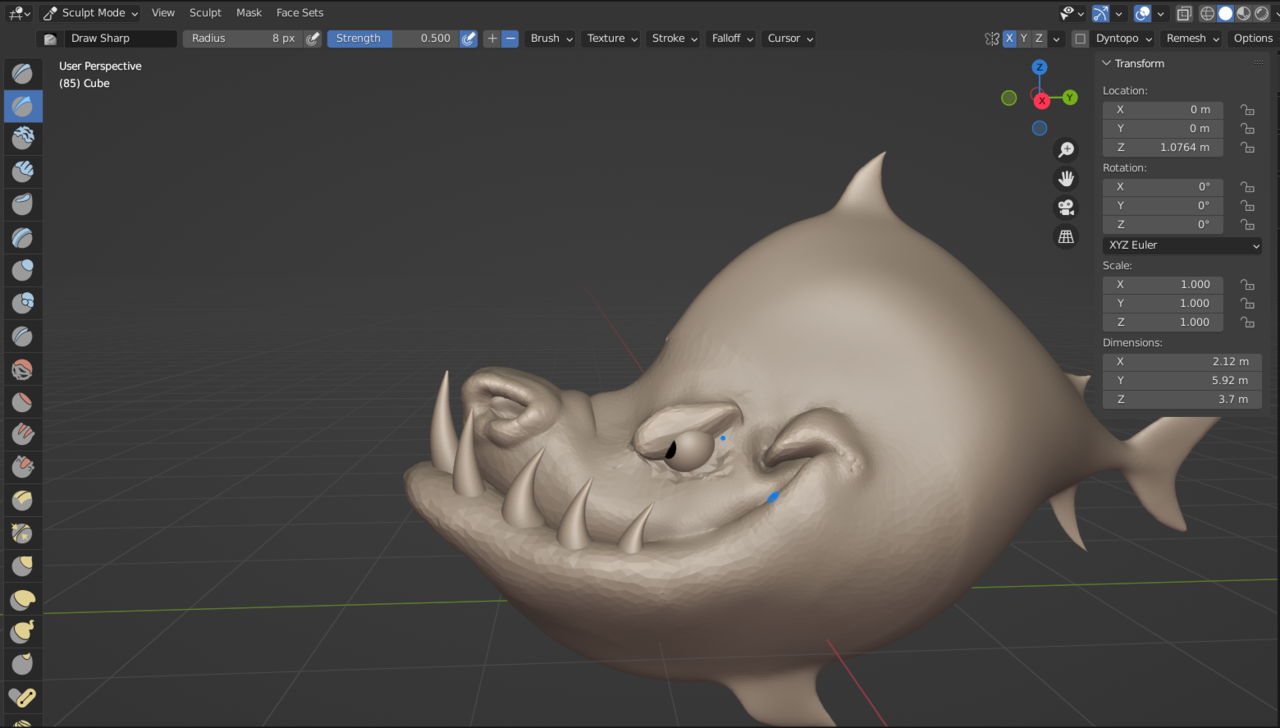Enable Y-axis symmetry

coord(1022,38)
